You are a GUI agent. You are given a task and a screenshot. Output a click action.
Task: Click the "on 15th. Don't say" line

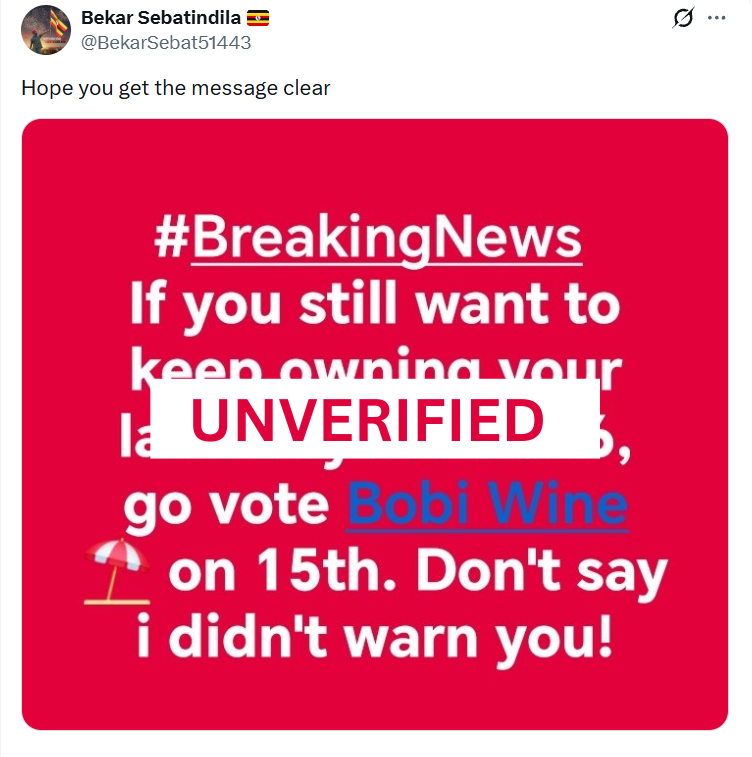[416, 573]
